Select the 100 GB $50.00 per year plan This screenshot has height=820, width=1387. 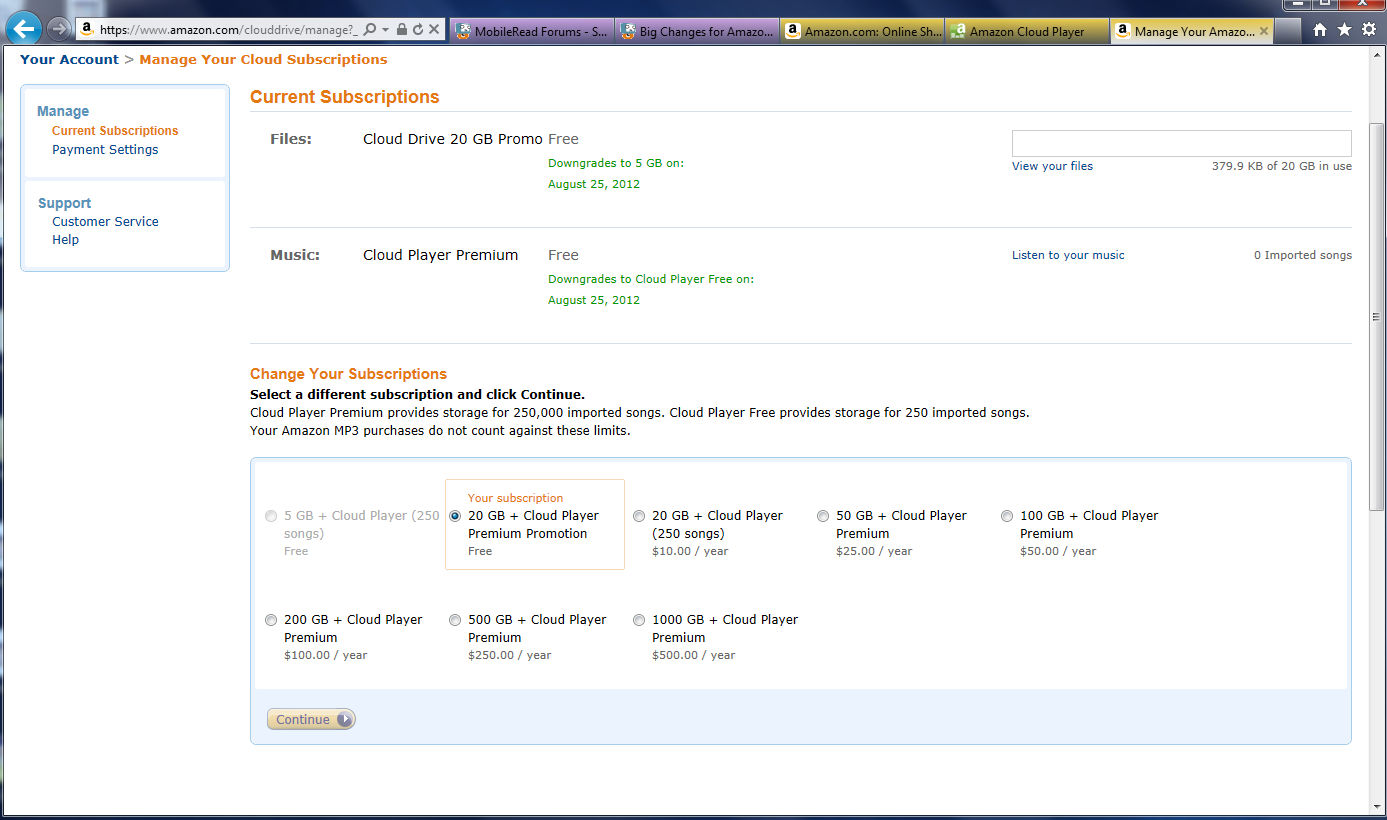click(x=1007, y=516)
